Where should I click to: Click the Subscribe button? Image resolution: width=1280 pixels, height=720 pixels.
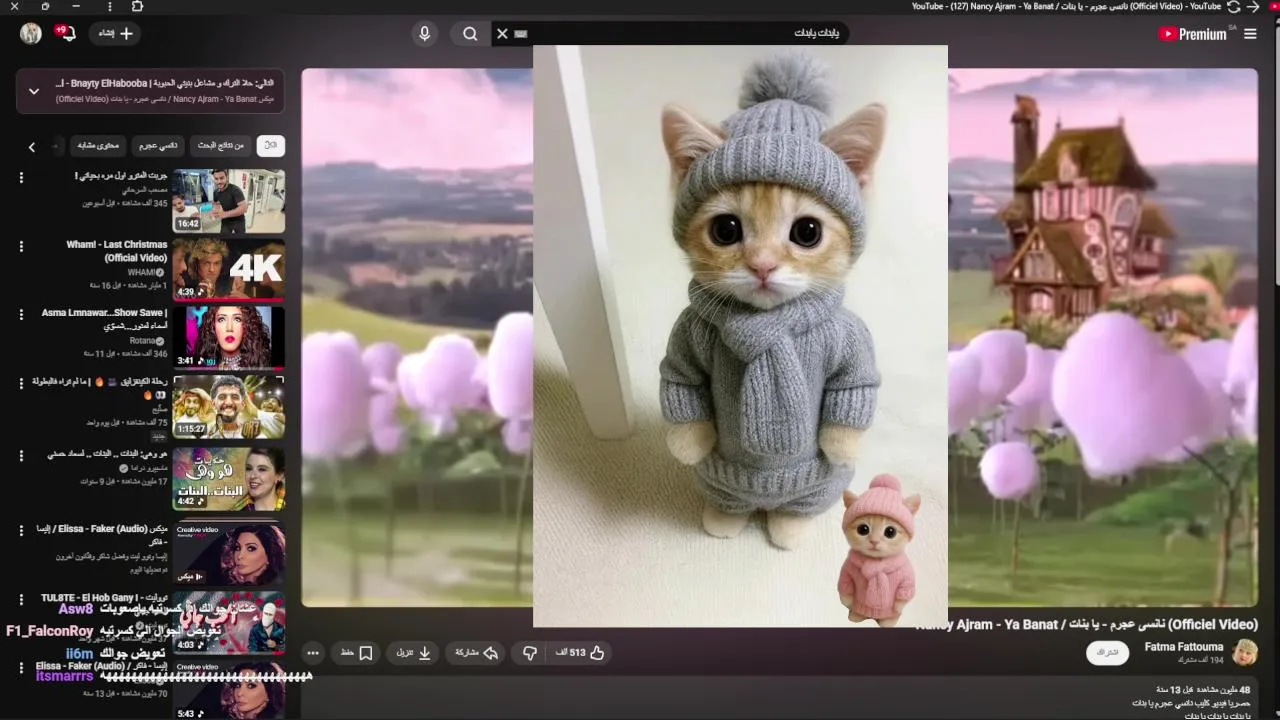1107,653
